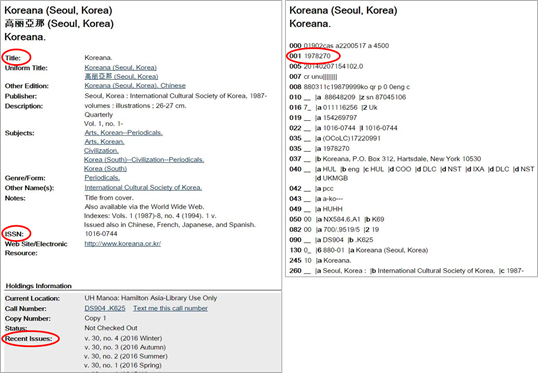Open the Korea (South) subject link

105,168
